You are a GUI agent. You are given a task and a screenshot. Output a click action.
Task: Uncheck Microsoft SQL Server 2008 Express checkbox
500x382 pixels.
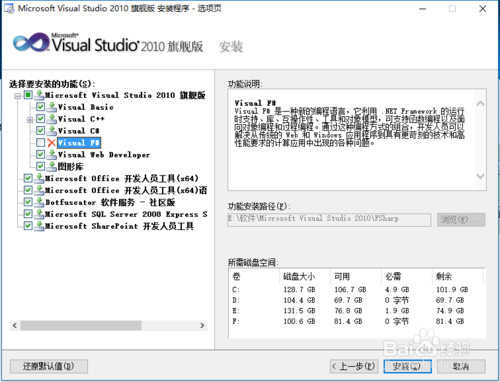[x=28, y=214]
